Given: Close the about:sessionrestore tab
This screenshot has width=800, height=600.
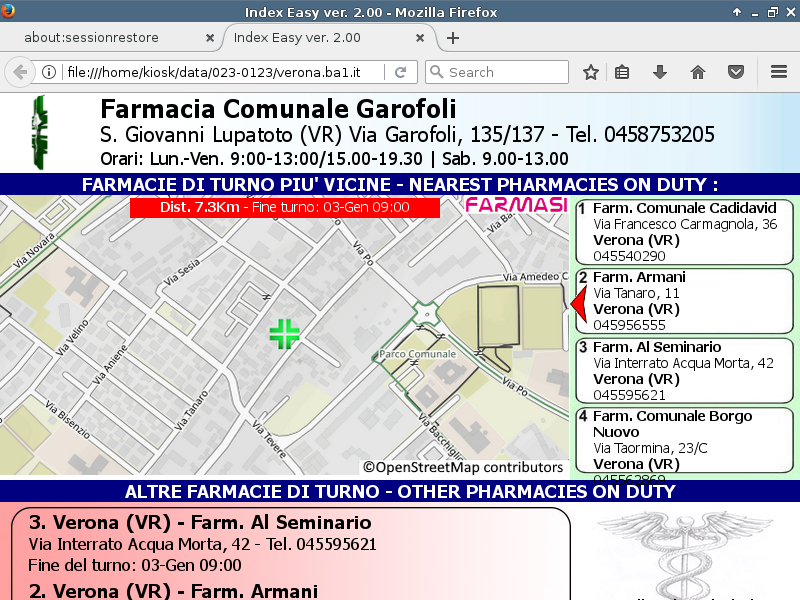Looking at the screenshot, I should click(x=209, y=38).
